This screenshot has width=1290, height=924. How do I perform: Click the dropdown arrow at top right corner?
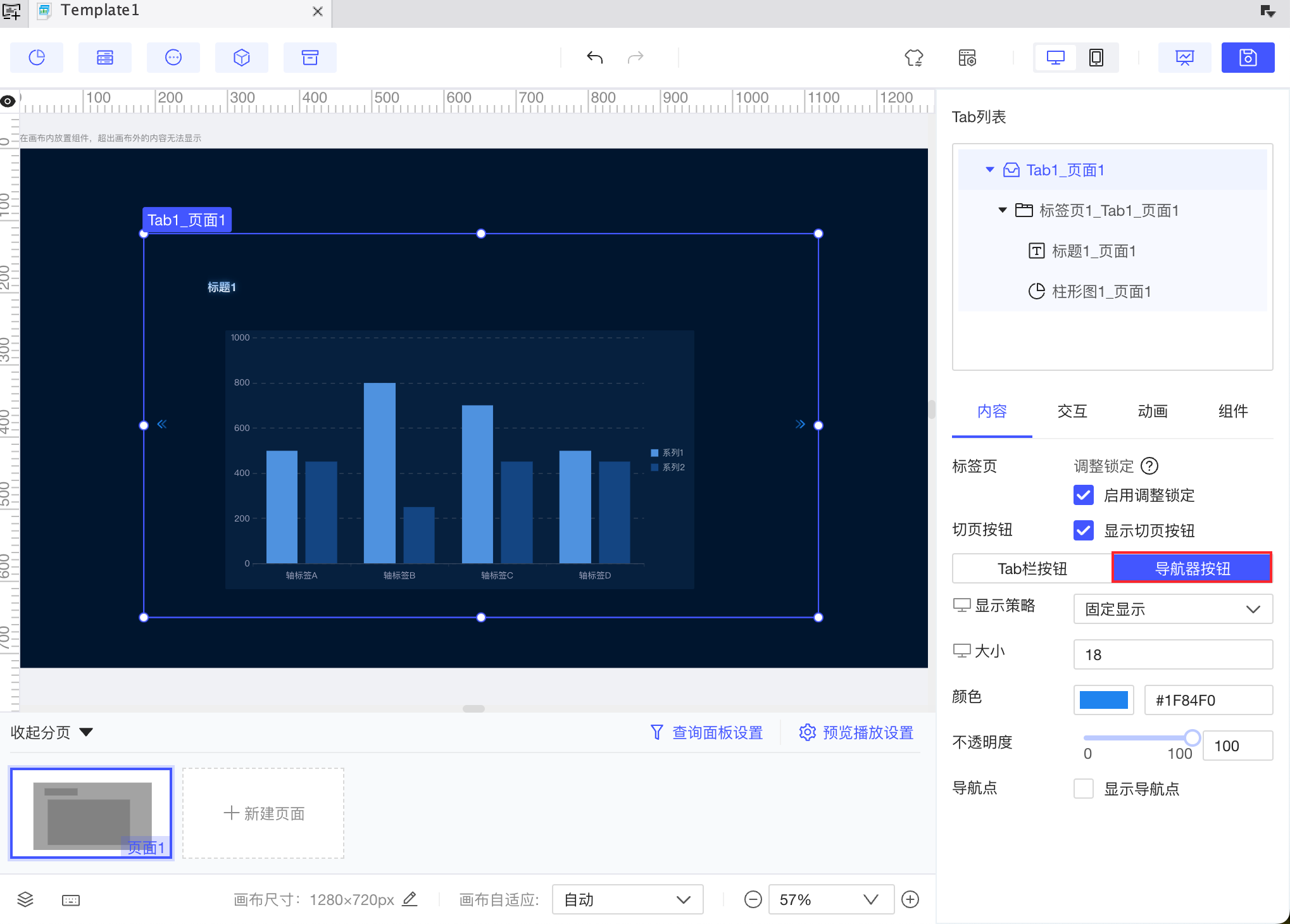point(1268,11)
